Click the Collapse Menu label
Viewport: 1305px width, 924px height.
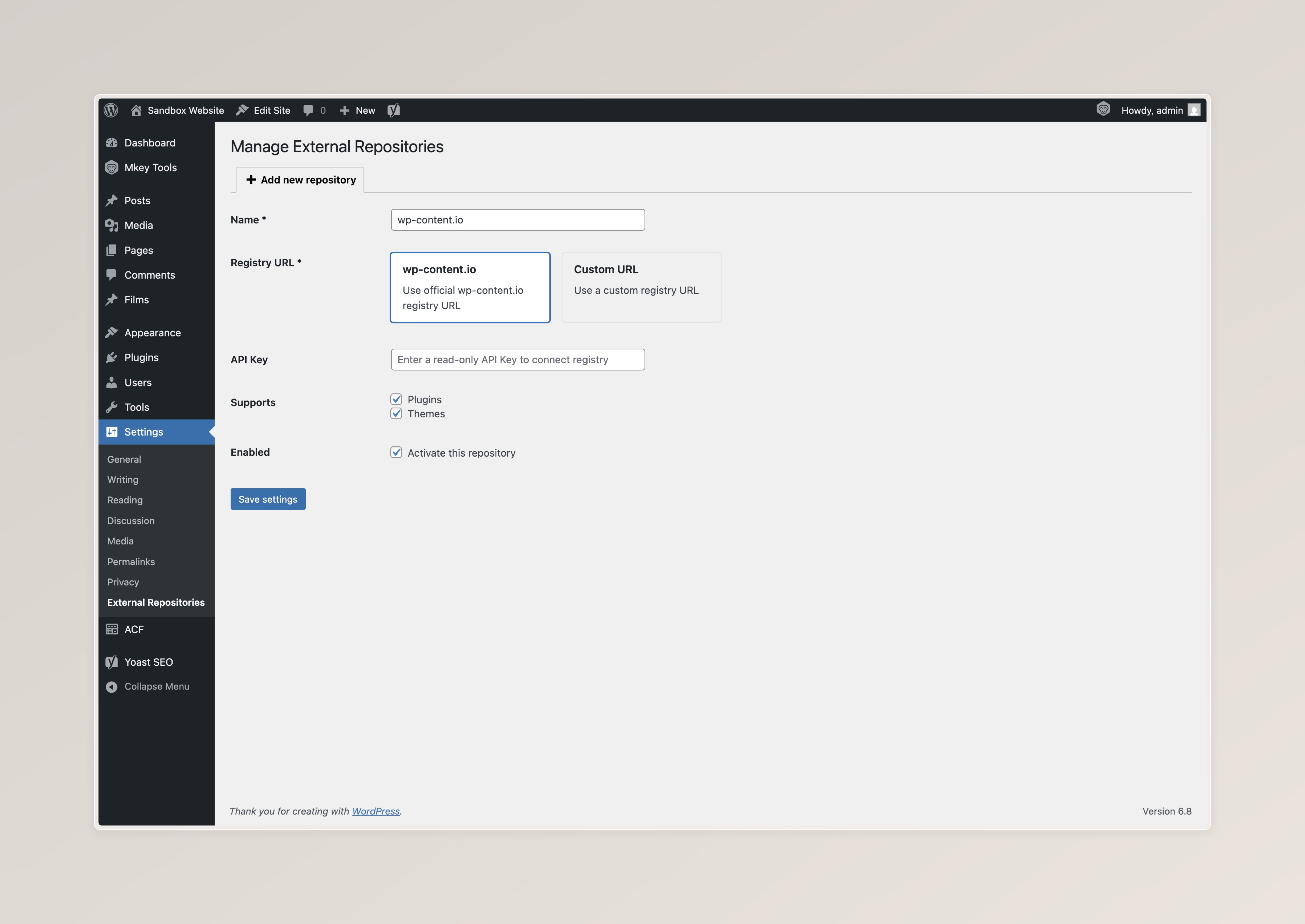coord(157,687)
